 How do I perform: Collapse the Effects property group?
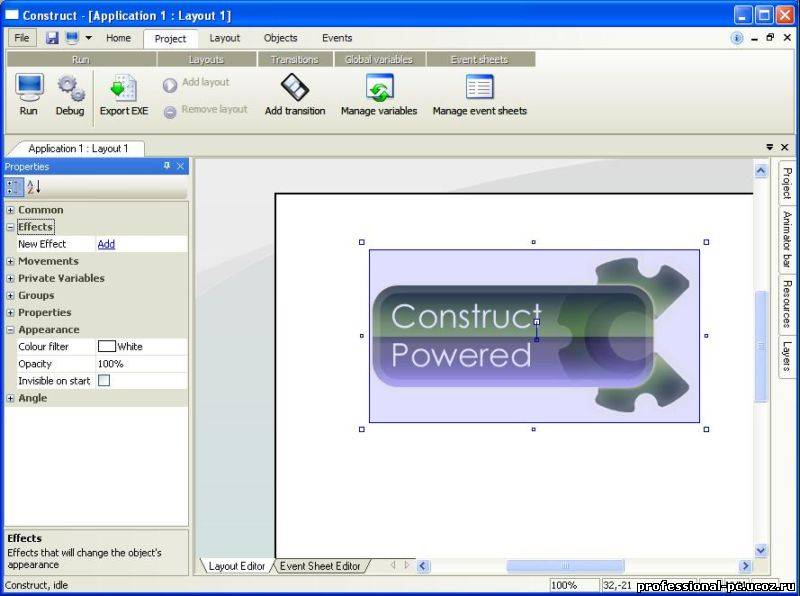10,227
